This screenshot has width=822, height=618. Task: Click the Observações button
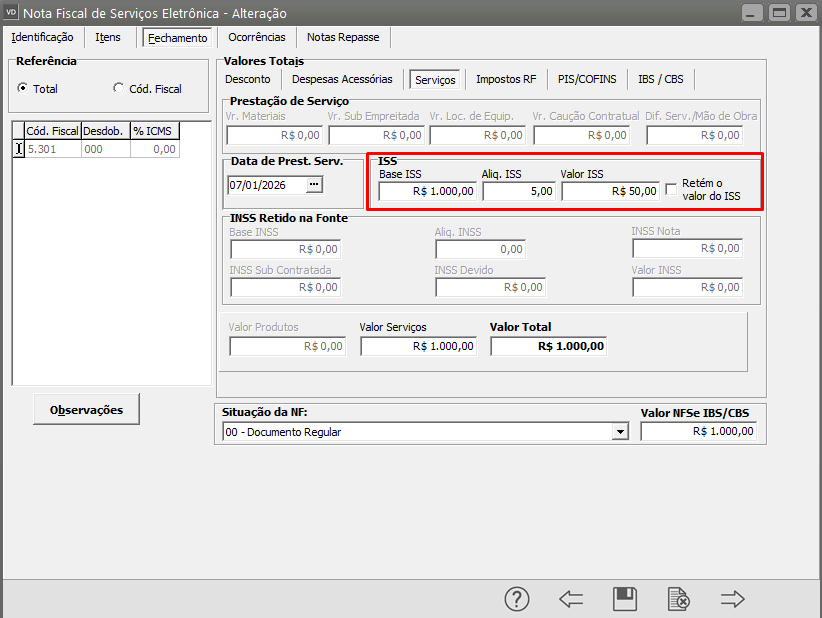point(86,409)
